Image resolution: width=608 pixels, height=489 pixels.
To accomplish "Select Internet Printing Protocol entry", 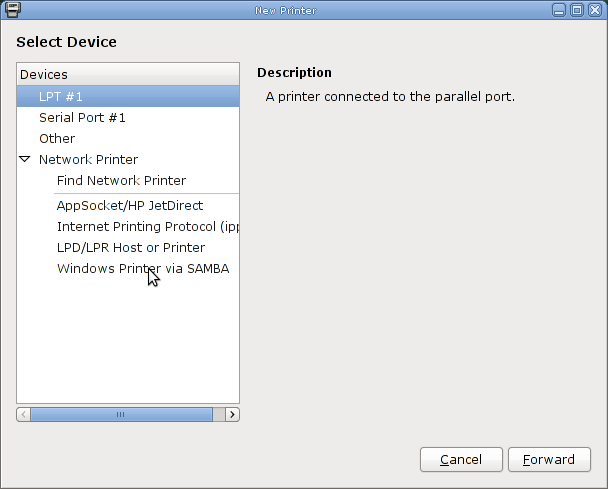I will (x=148, y=226).
